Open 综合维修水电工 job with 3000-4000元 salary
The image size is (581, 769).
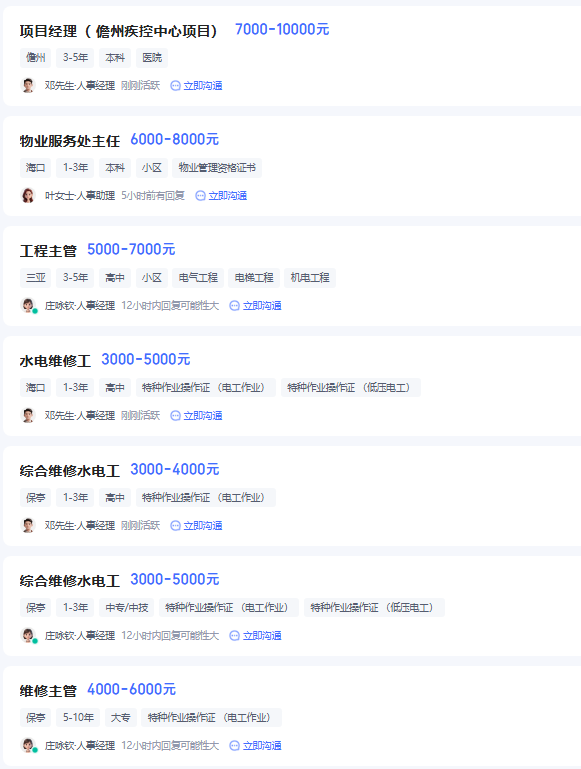pyautogui.click(x=70, y=471)
